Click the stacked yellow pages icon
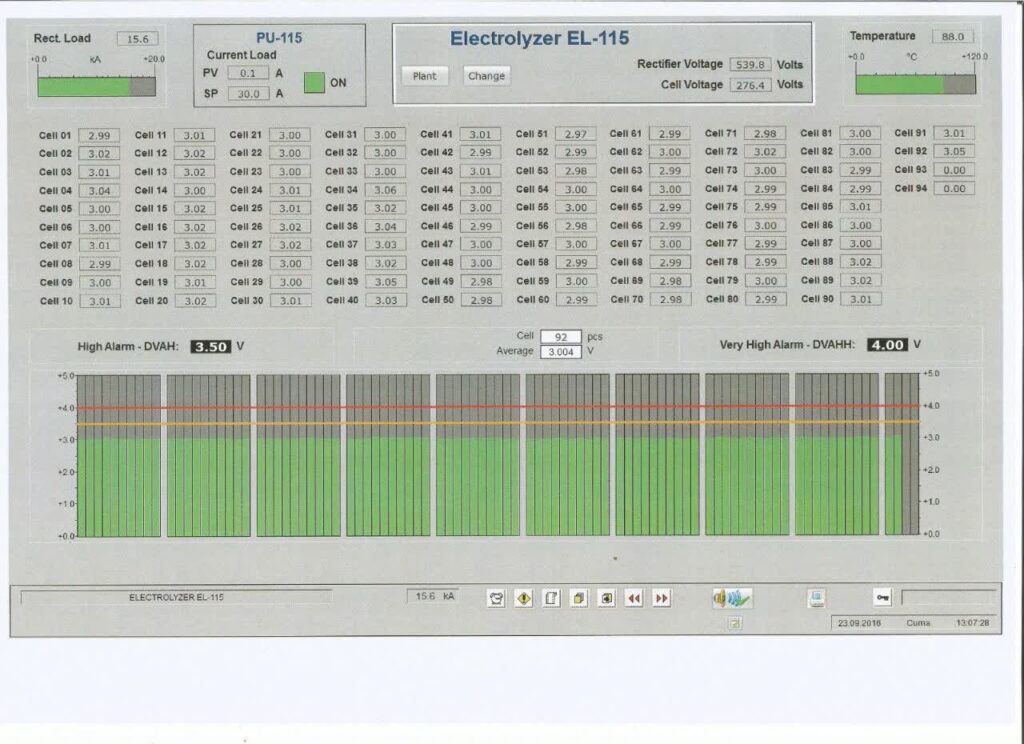This screenshot has width=1024, height=744. (x=579, y=598)
